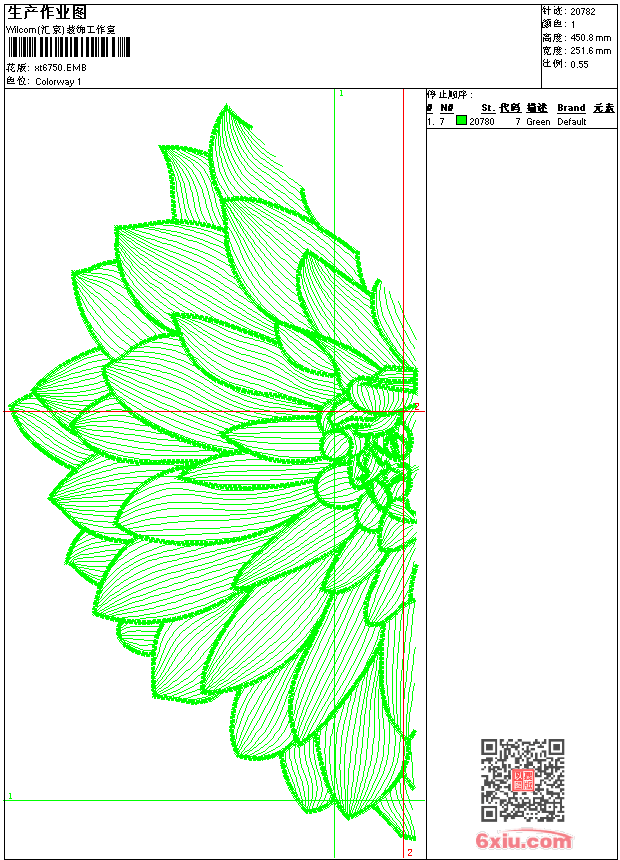Click the QR code image

522,779
